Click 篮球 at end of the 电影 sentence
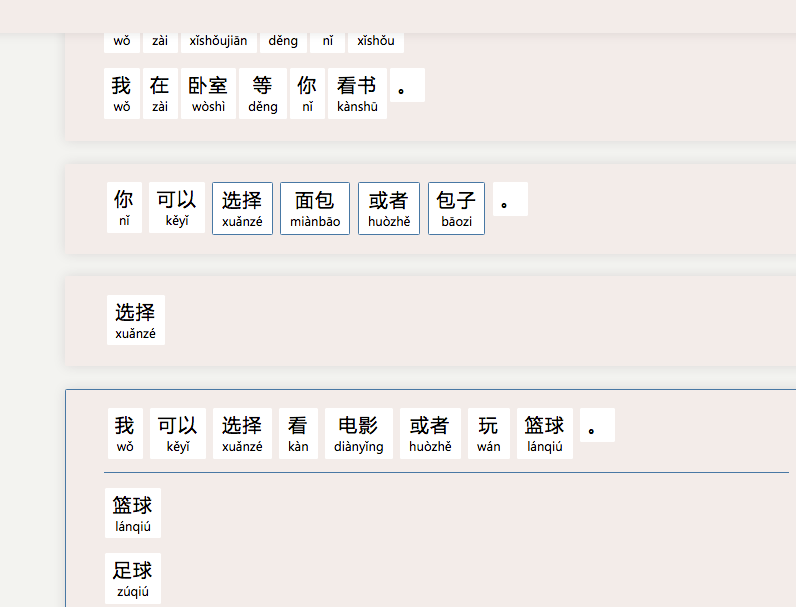Screen dimensions: 796x607 545,434
